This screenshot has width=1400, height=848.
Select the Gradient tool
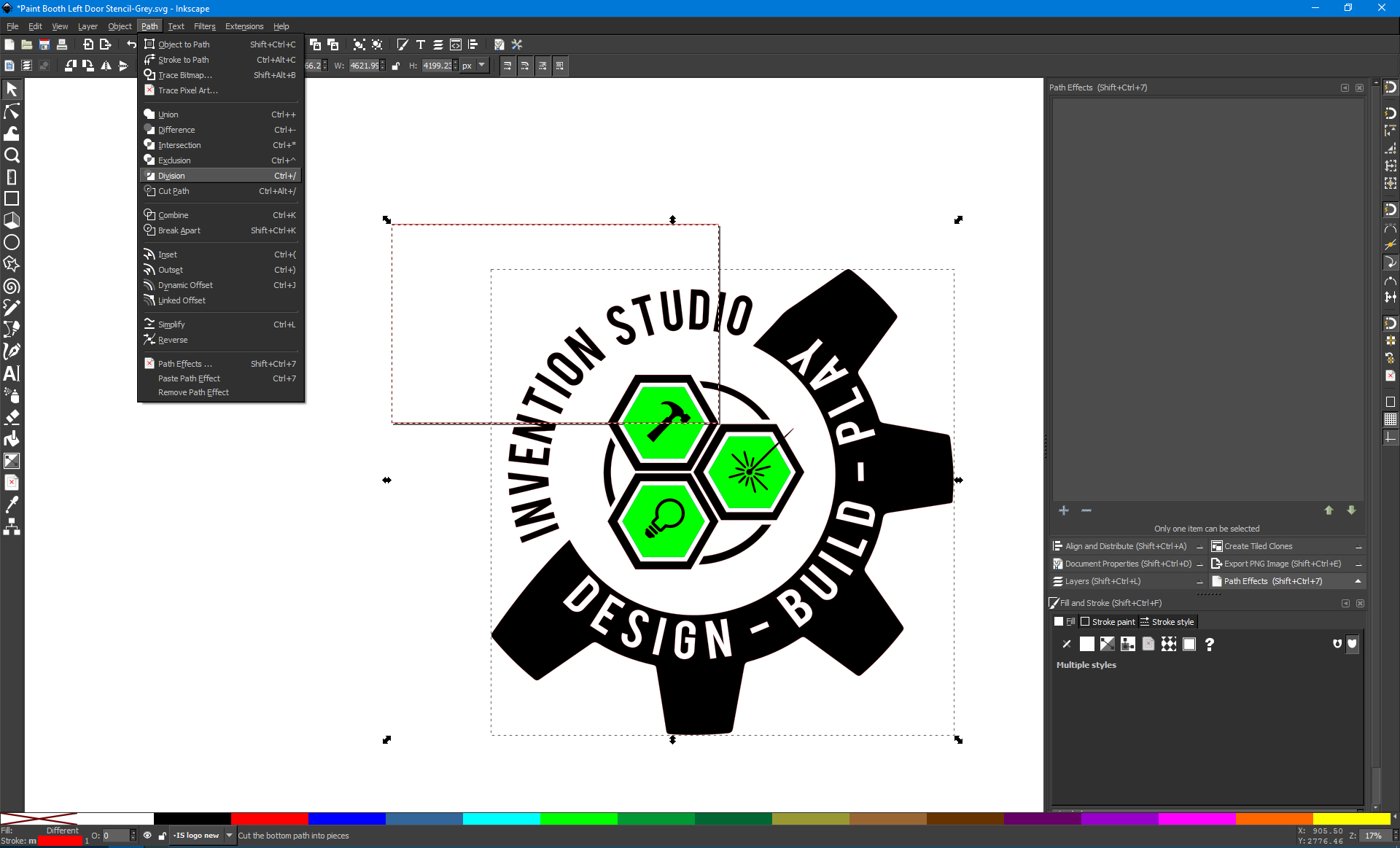[12, 461]
